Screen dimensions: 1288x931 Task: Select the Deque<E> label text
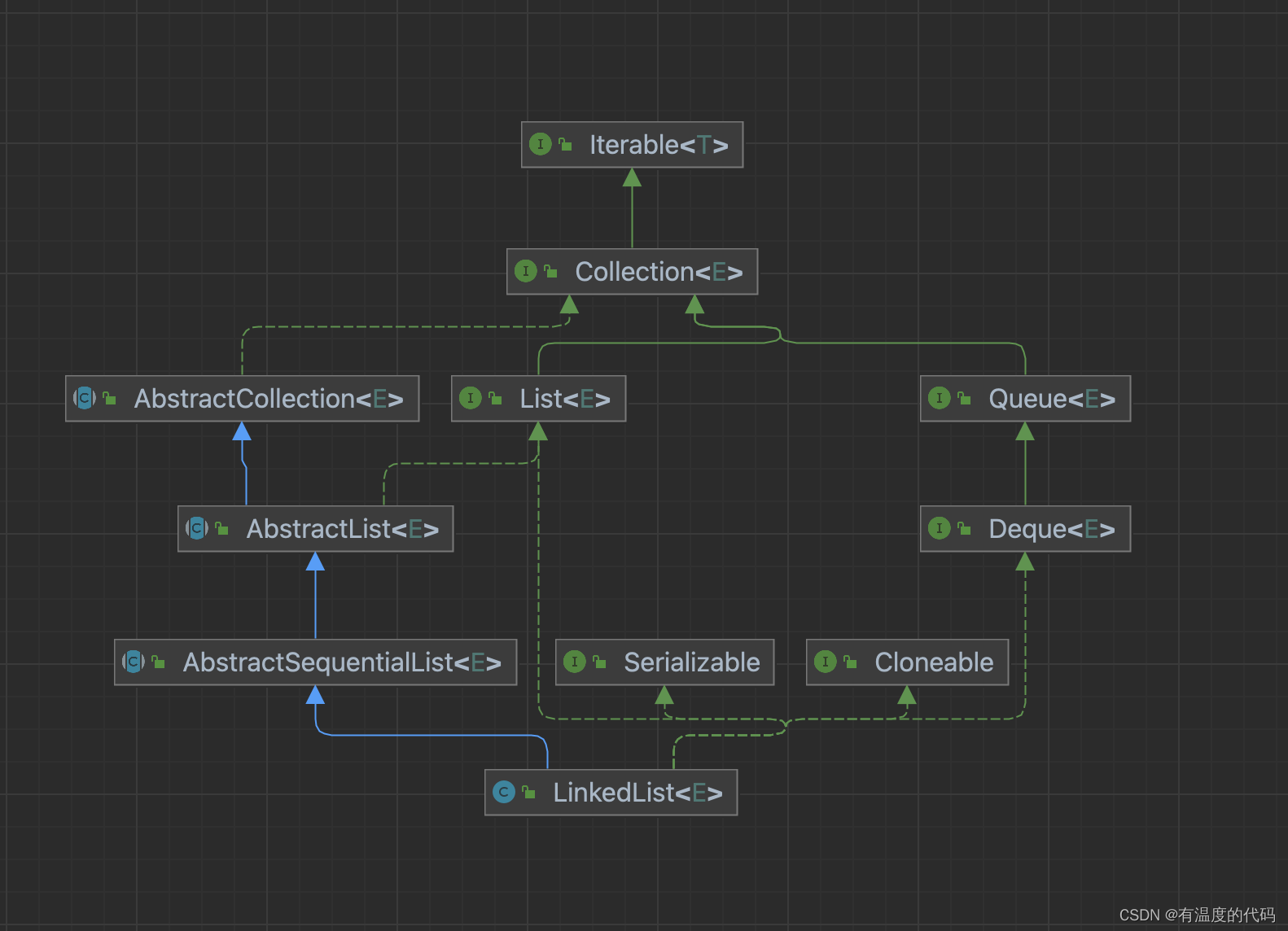coord(1052,529)
